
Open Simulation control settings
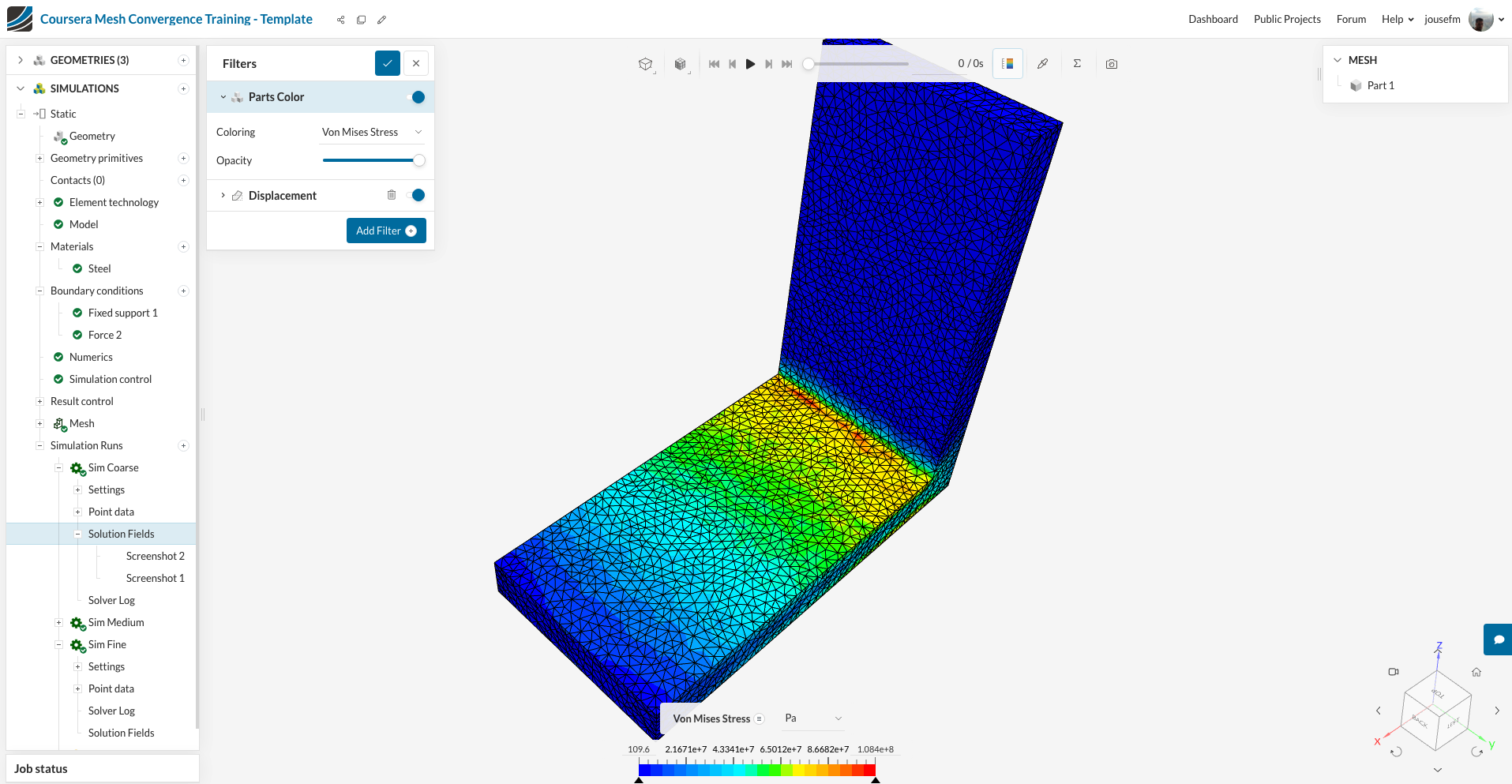click(x=110, y=379)
